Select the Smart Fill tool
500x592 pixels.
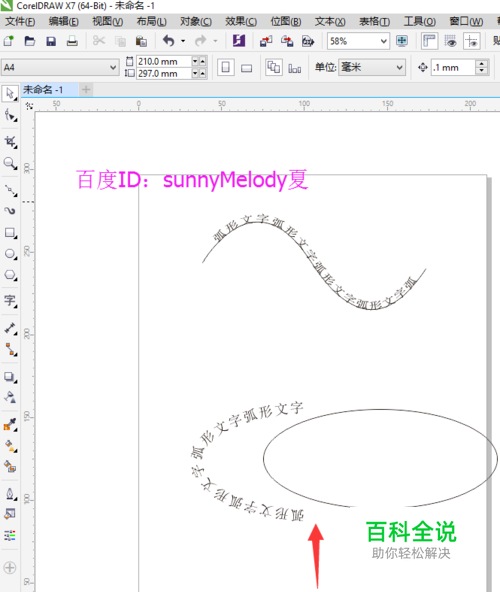tap(10, 467)
